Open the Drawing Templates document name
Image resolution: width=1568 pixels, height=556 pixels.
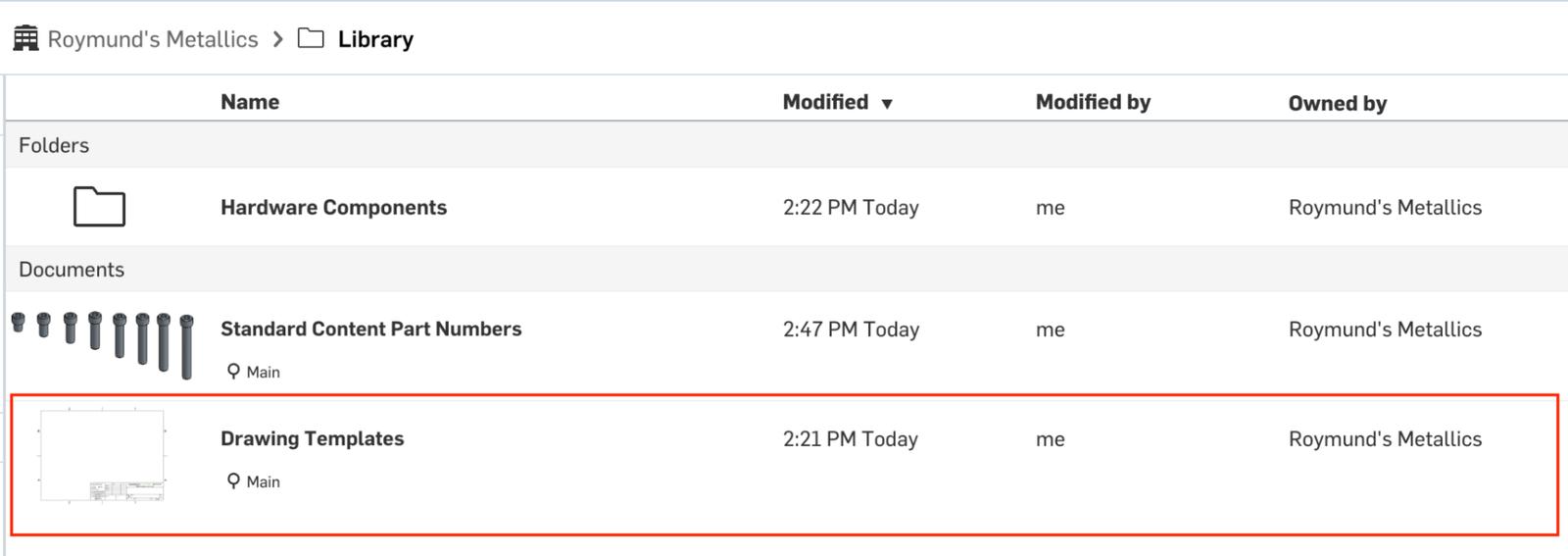(312, 438)
